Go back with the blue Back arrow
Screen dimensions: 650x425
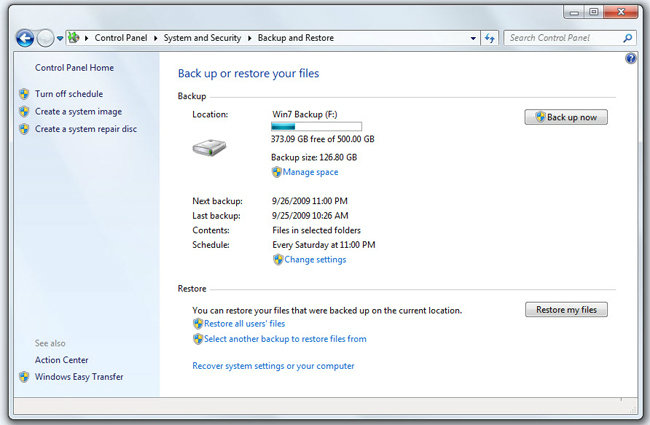[x=25, y=39]
